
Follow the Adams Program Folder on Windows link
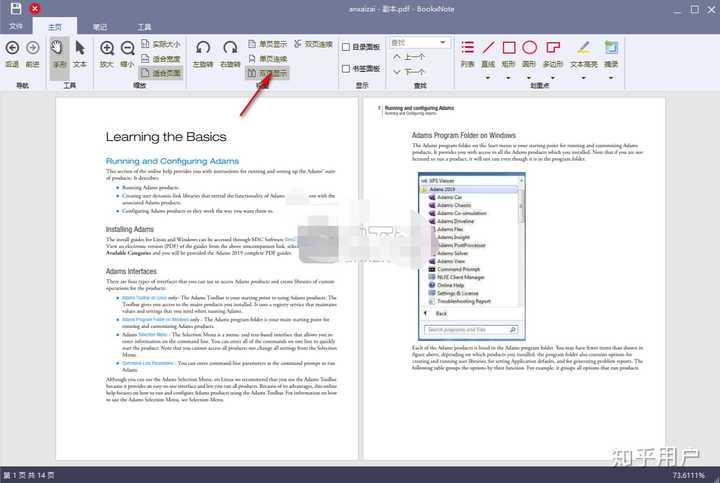pos(156,319)
